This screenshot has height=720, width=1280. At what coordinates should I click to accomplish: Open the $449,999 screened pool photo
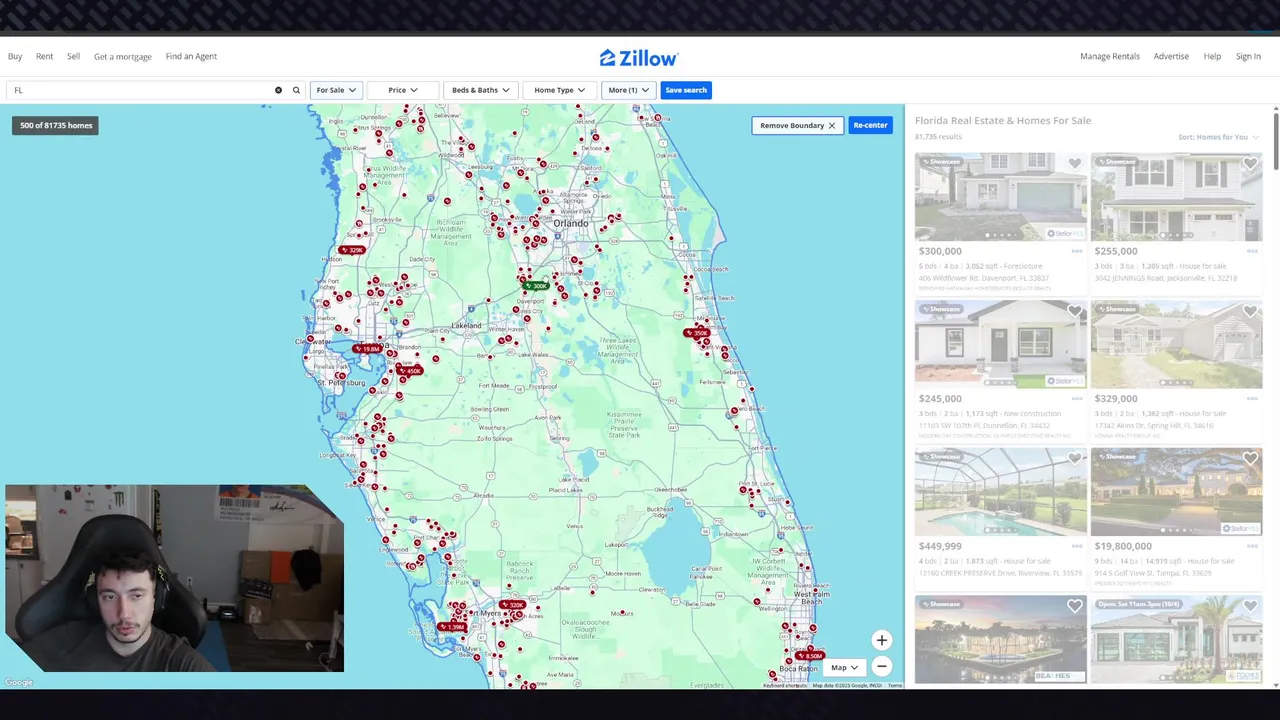(x=1000, y=491)
